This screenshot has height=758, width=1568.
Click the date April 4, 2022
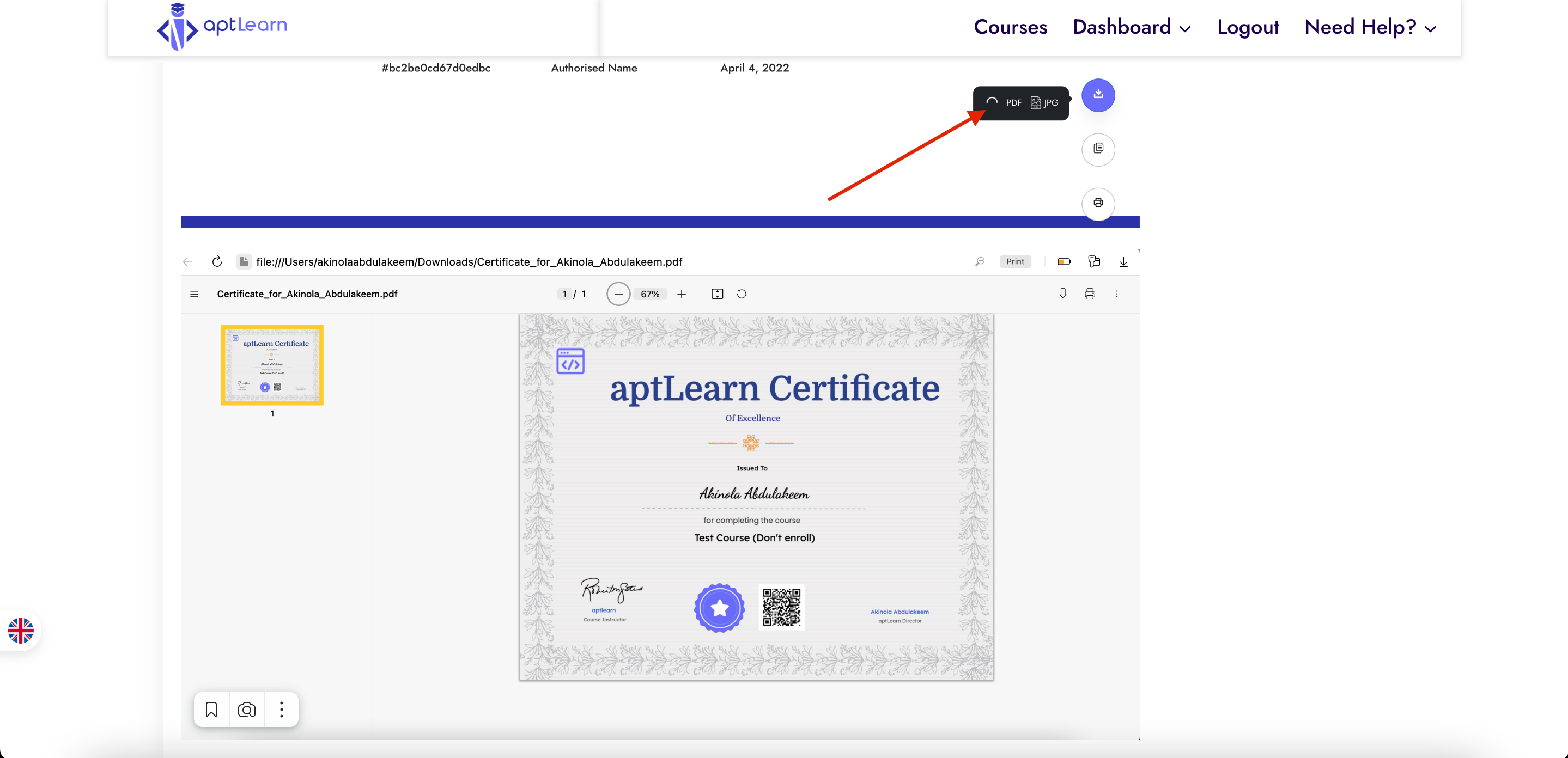pos(755,68)
